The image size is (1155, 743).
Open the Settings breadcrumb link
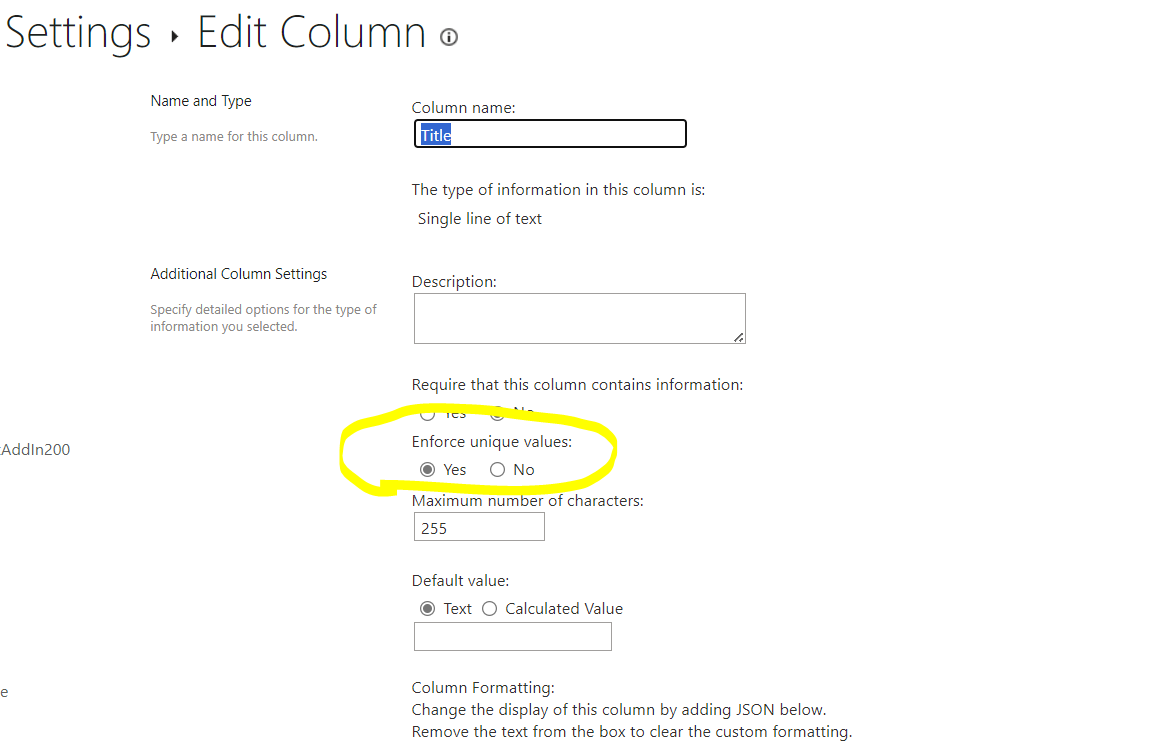(77, 32)
